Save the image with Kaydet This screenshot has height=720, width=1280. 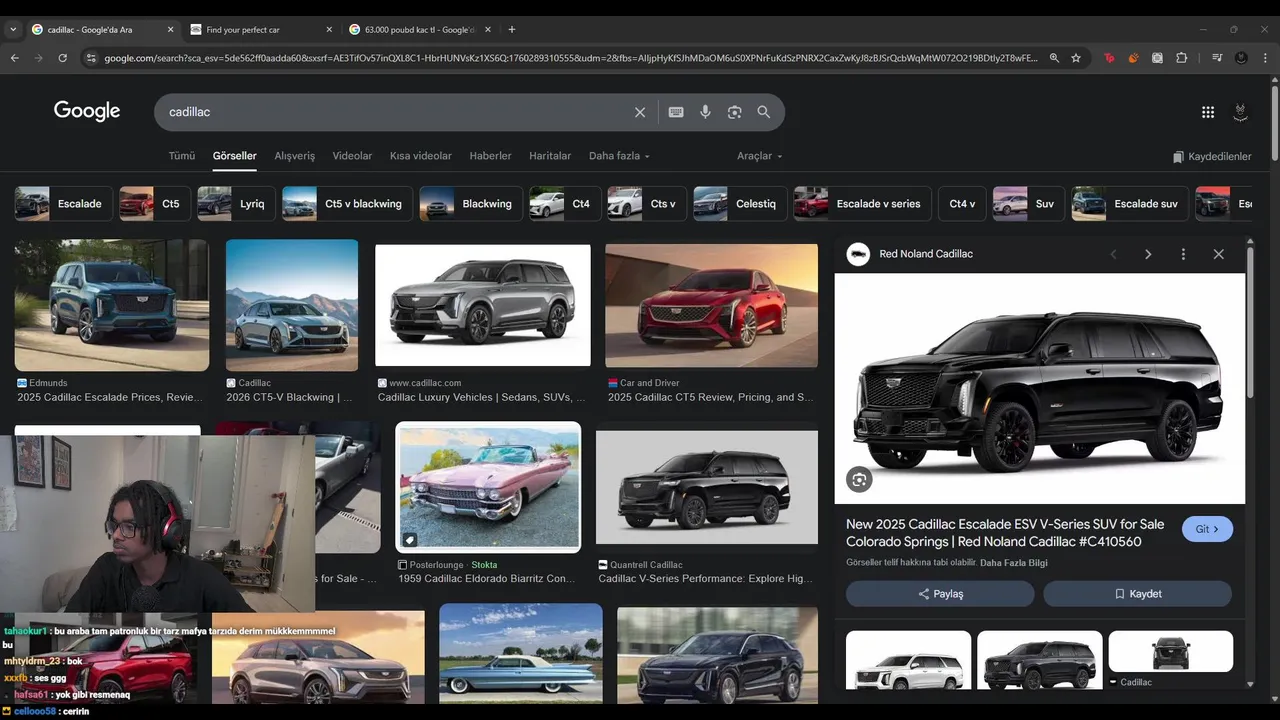coord(1137,594)
